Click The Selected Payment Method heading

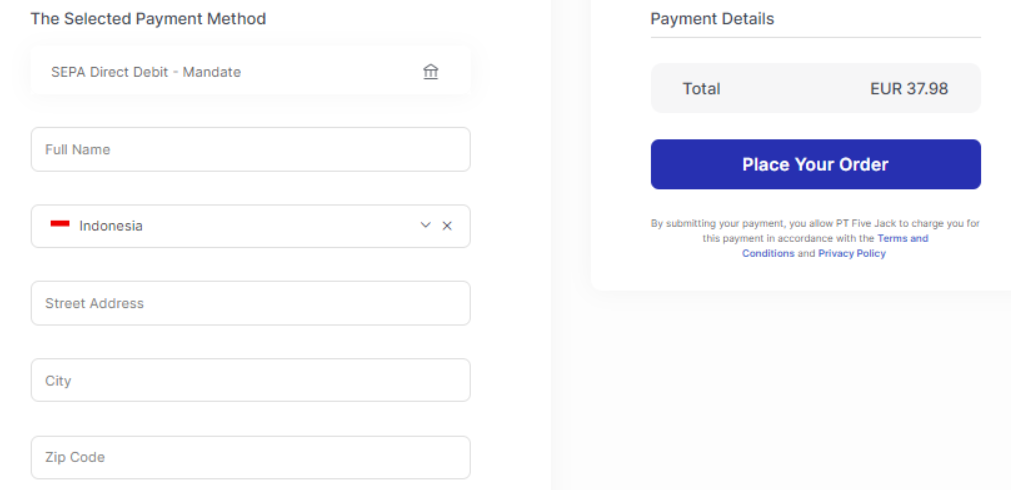148,19
